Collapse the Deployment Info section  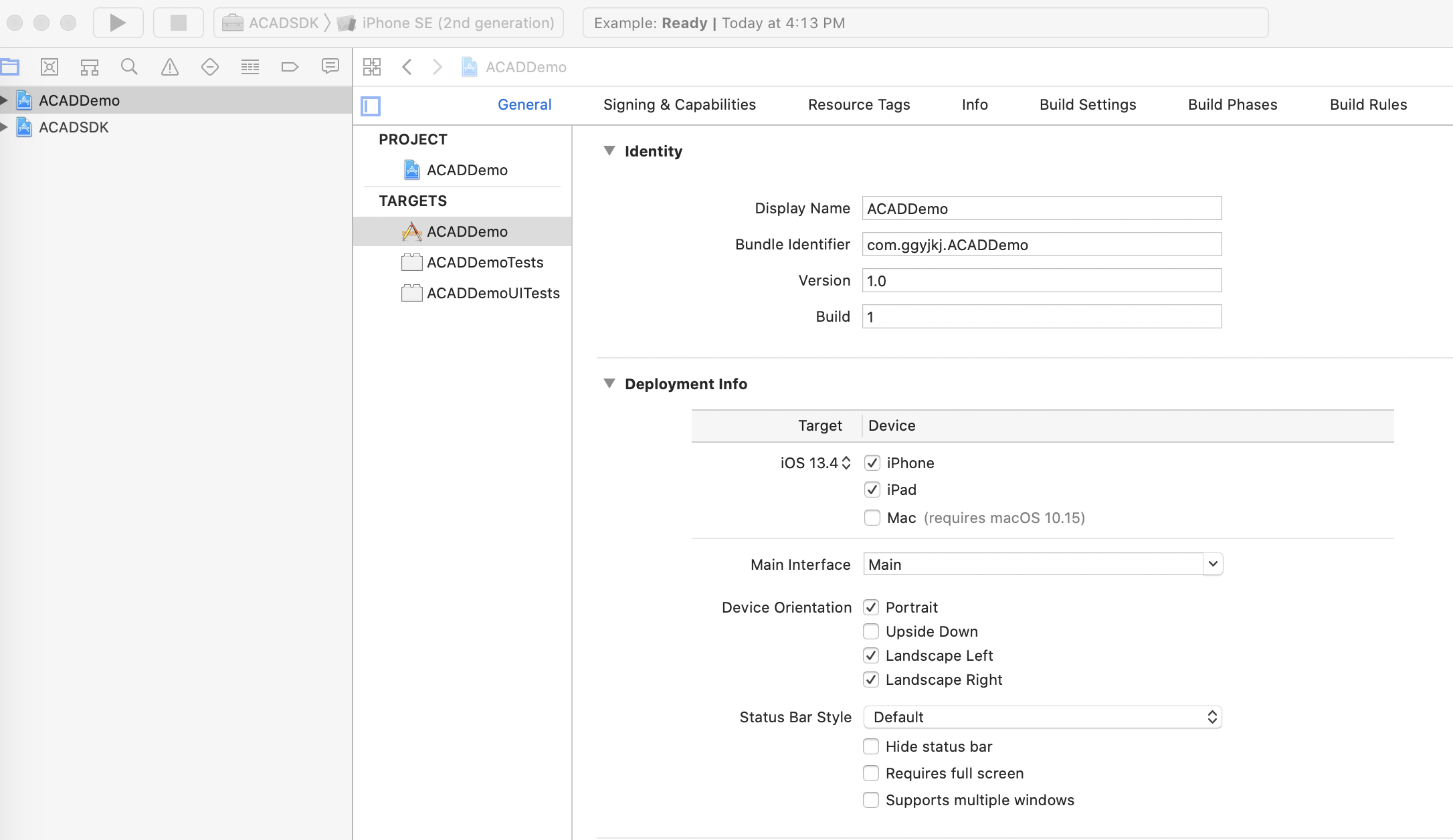(x=609, y=384)
